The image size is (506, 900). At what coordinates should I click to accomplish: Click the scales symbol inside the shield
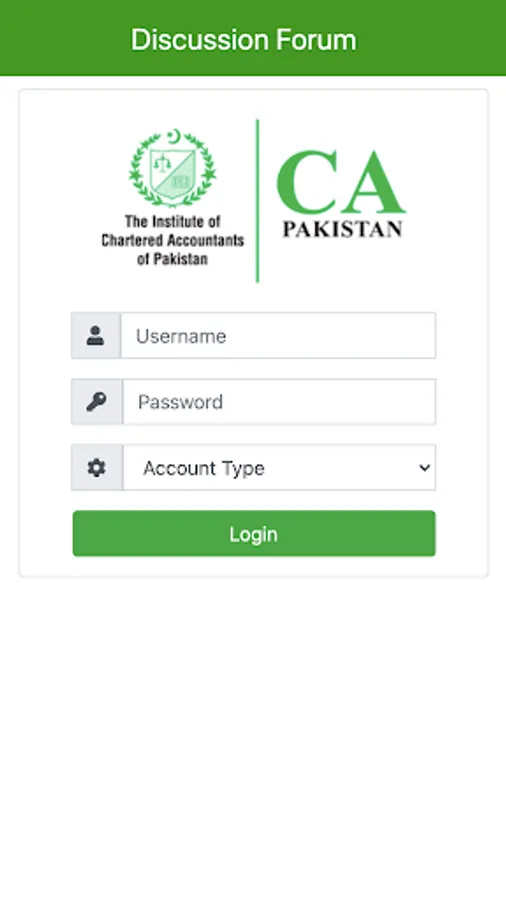pos(163,164)
